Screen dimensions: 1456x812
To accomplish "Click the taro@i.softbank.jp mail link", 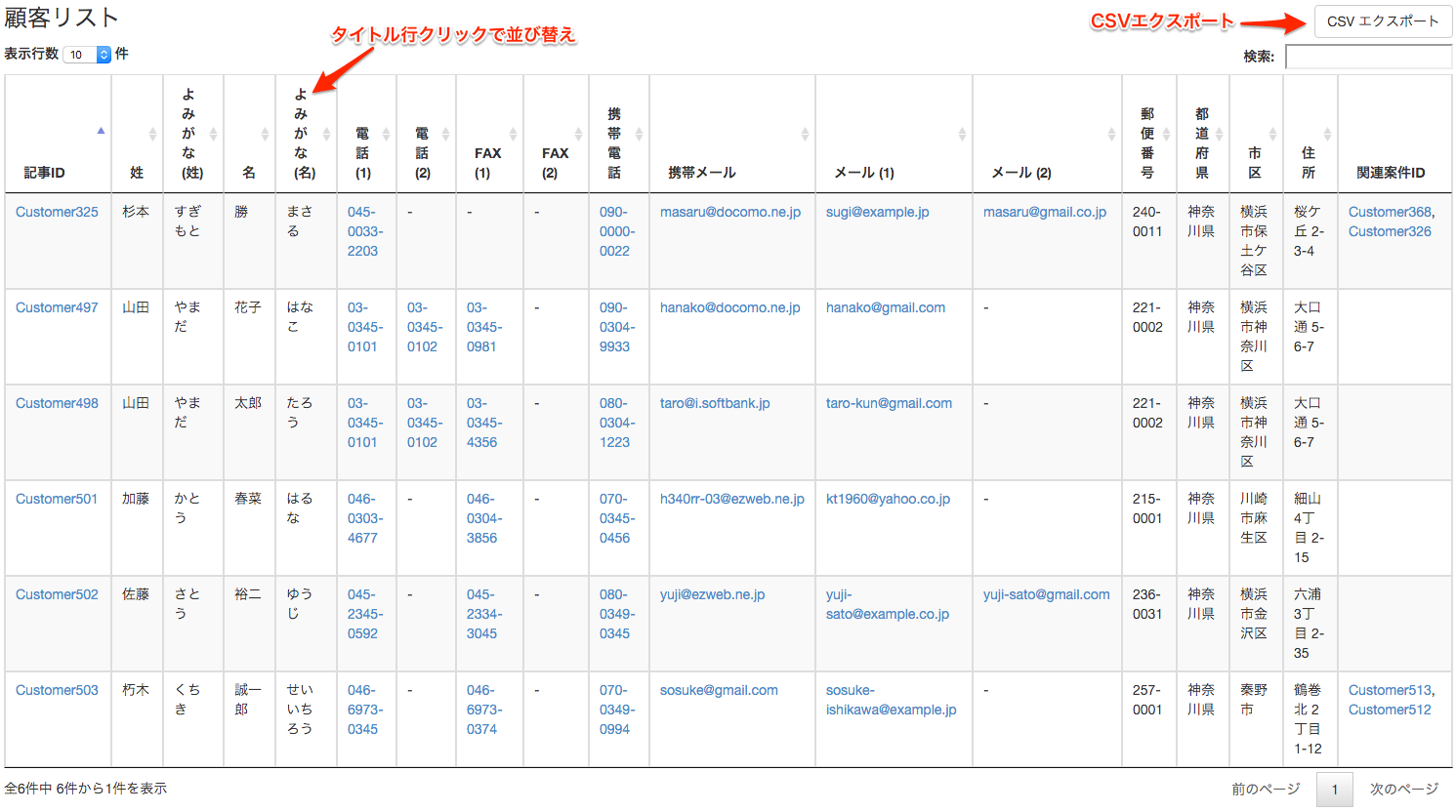I will tap(715, 403).
